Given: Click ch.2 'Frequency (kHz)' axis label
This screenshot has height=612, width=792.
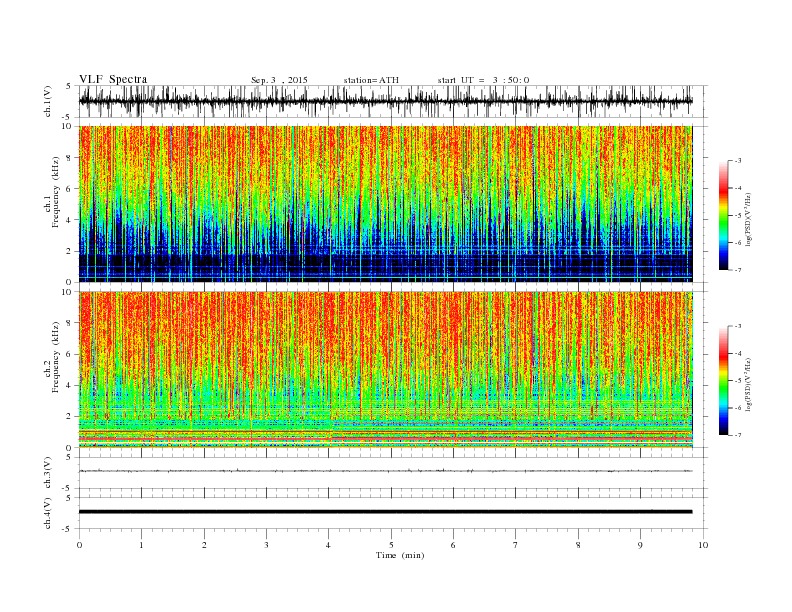Looking at the screenshot, I should [x=56, y=356].
